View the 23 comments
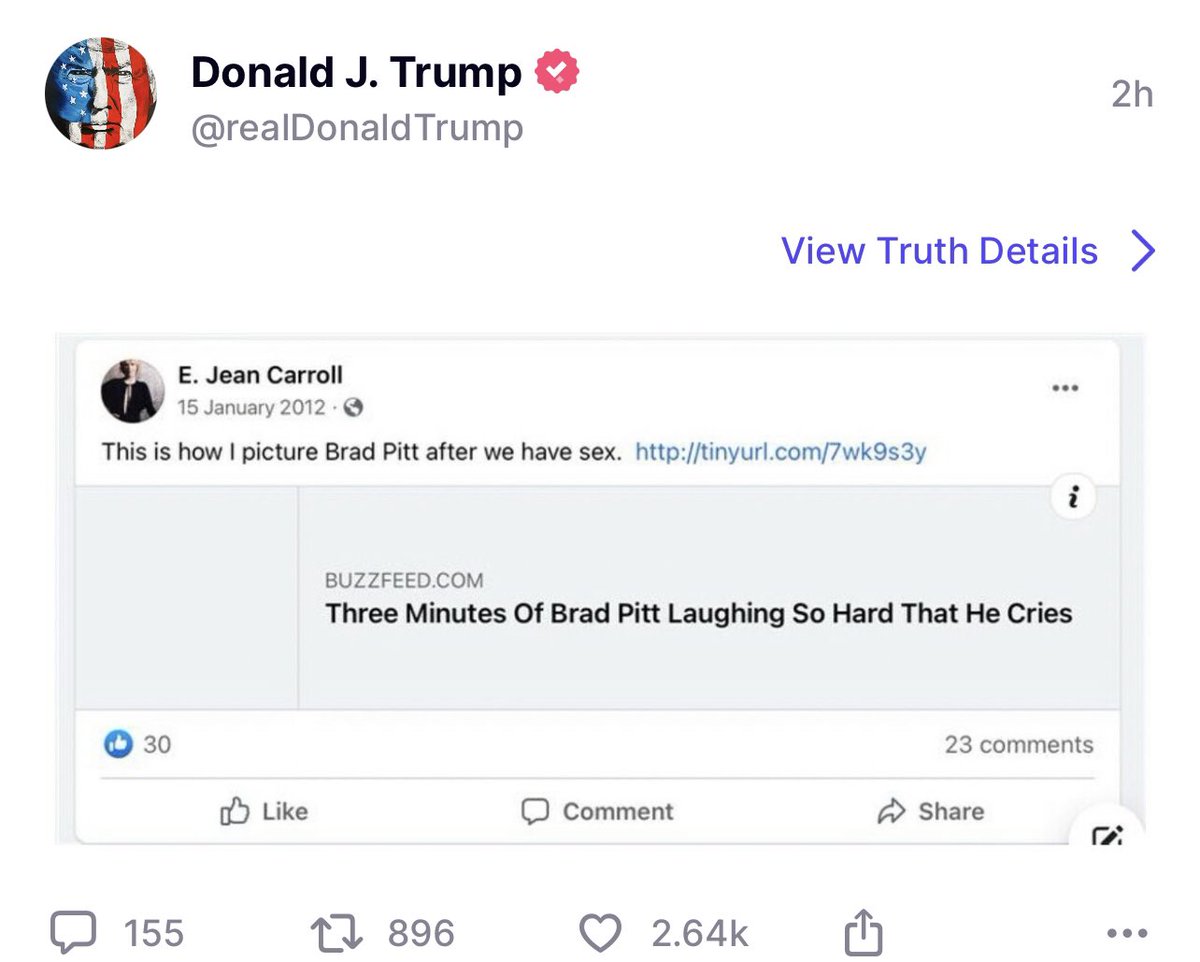This screenshot has width=1200, height=962. pos(1018,745)
